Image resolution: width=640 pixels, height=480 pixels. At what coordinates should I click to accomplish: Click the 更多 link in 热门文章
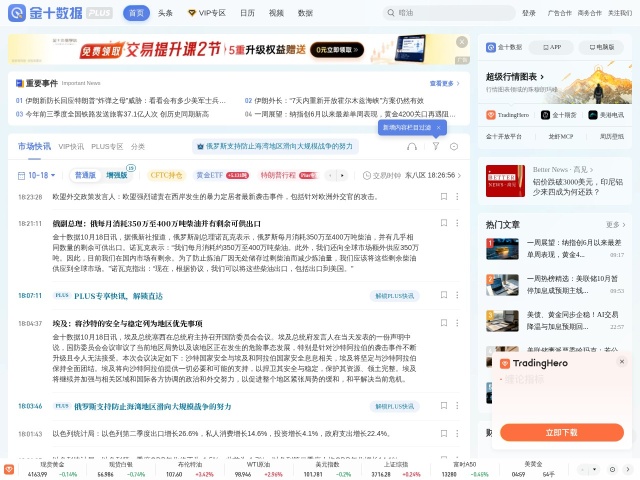coord(616,224)
